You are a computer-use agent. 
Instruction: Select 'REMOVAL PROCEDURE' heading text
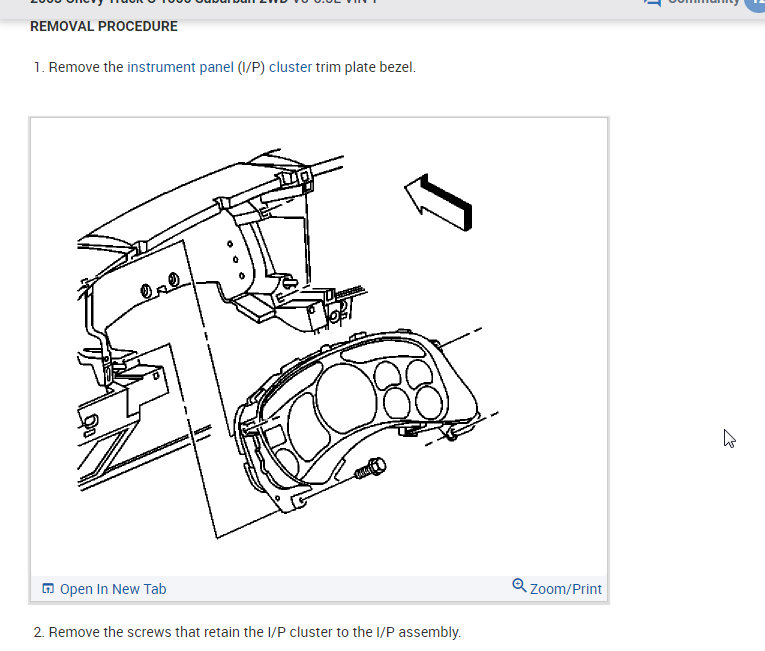(104, 26)
